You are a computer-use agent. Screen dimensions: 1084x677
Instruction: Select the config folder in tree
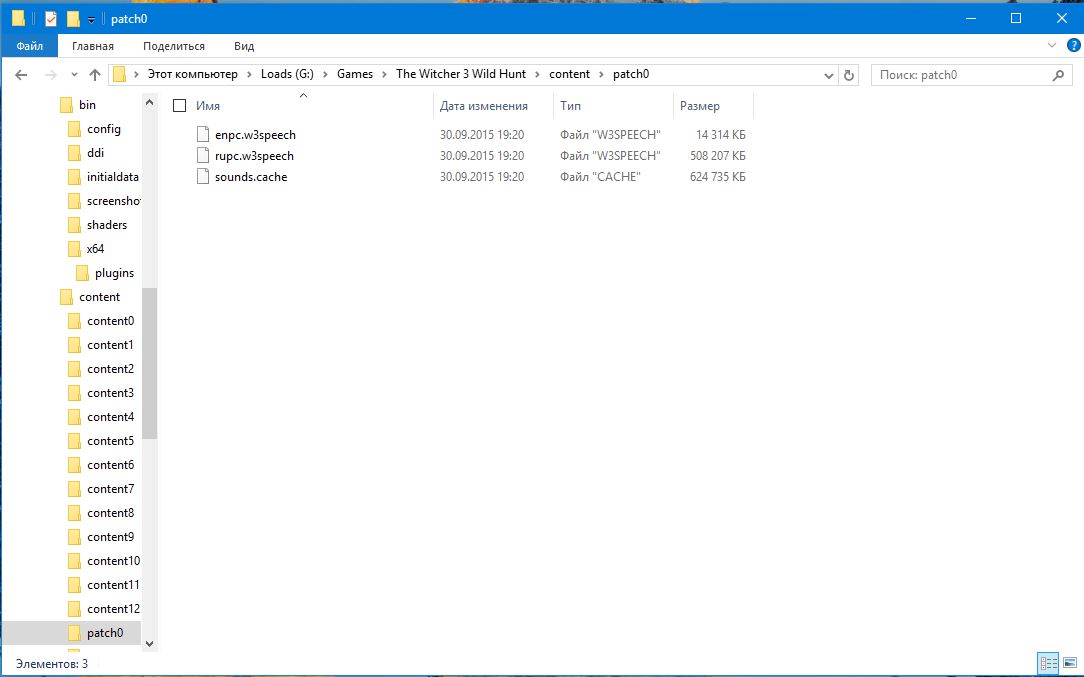point(104,129)
